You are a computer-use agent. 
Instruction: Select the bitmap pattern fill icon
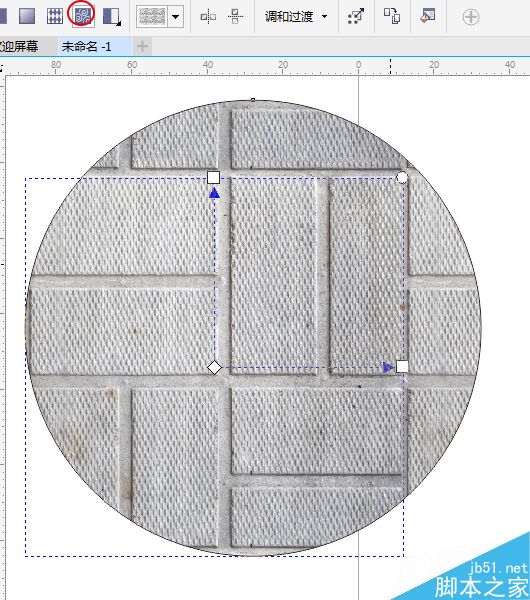[82, 16]
